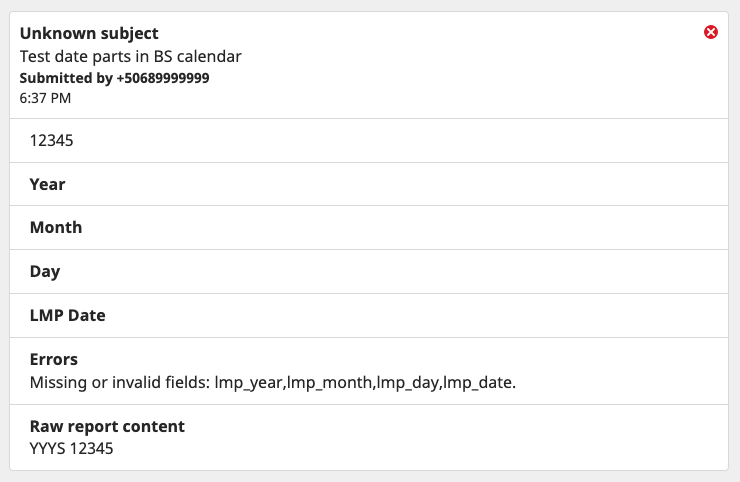Screen dimensions: 740x482
Task: Select the YYYS 12345 raw content text
Action: pyautogui.click(x=71, y=448)
